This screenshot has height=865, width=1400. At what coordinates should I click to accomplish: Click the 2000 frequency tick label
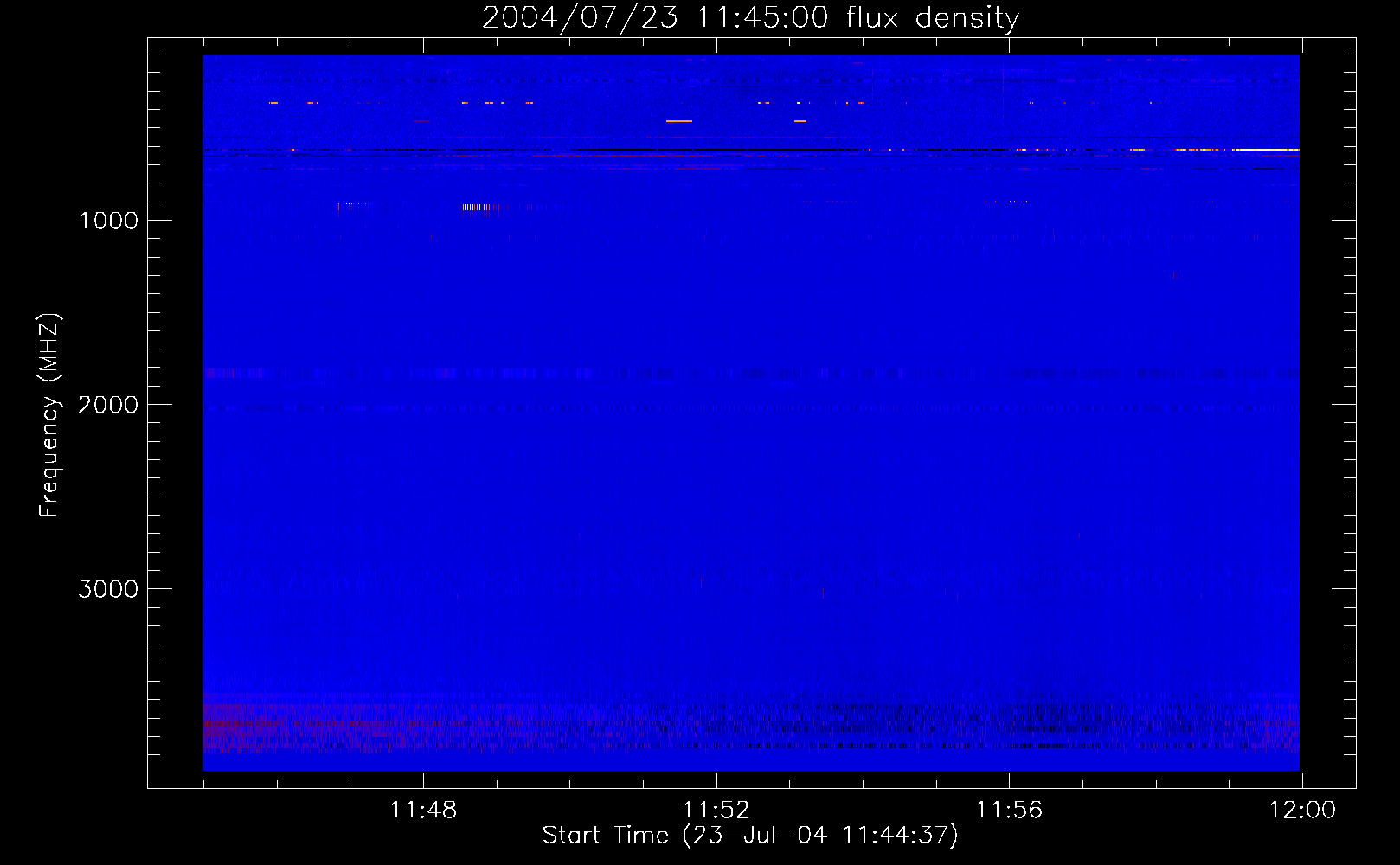pyautogui.click(x=108, y=405)
